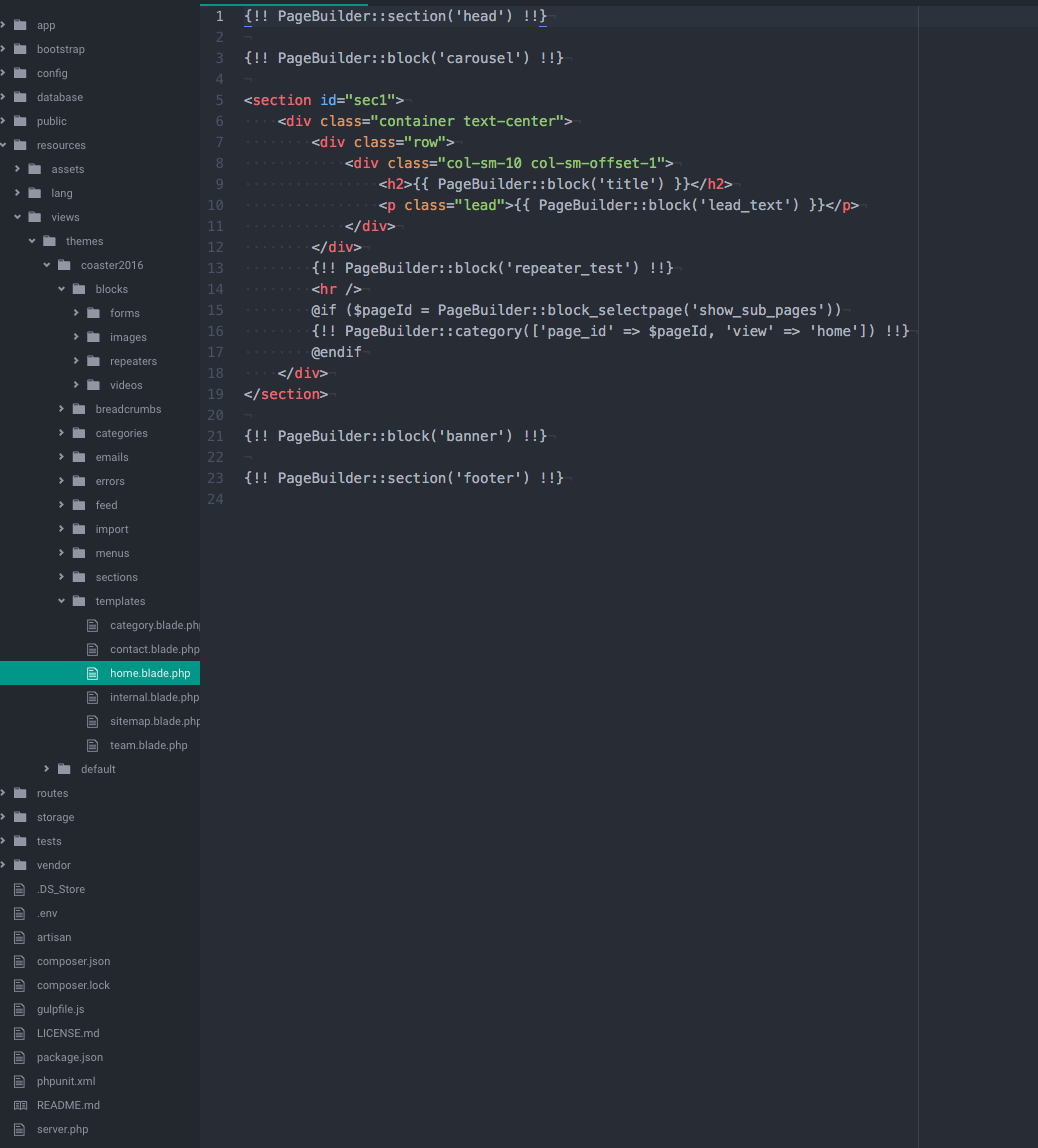Expand the forms folder under blocks
The image size is (1038, 1148).
pyautogui.click(x=76, y=313)
